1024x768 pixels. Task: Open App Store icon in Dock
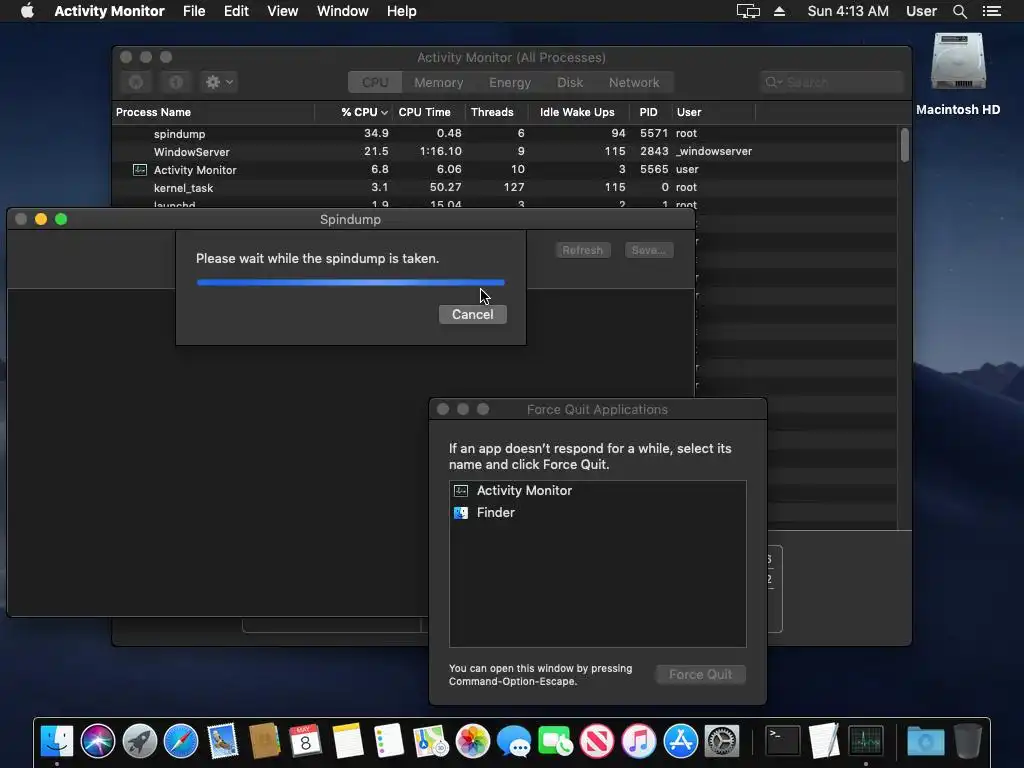[x=680, y=741]
